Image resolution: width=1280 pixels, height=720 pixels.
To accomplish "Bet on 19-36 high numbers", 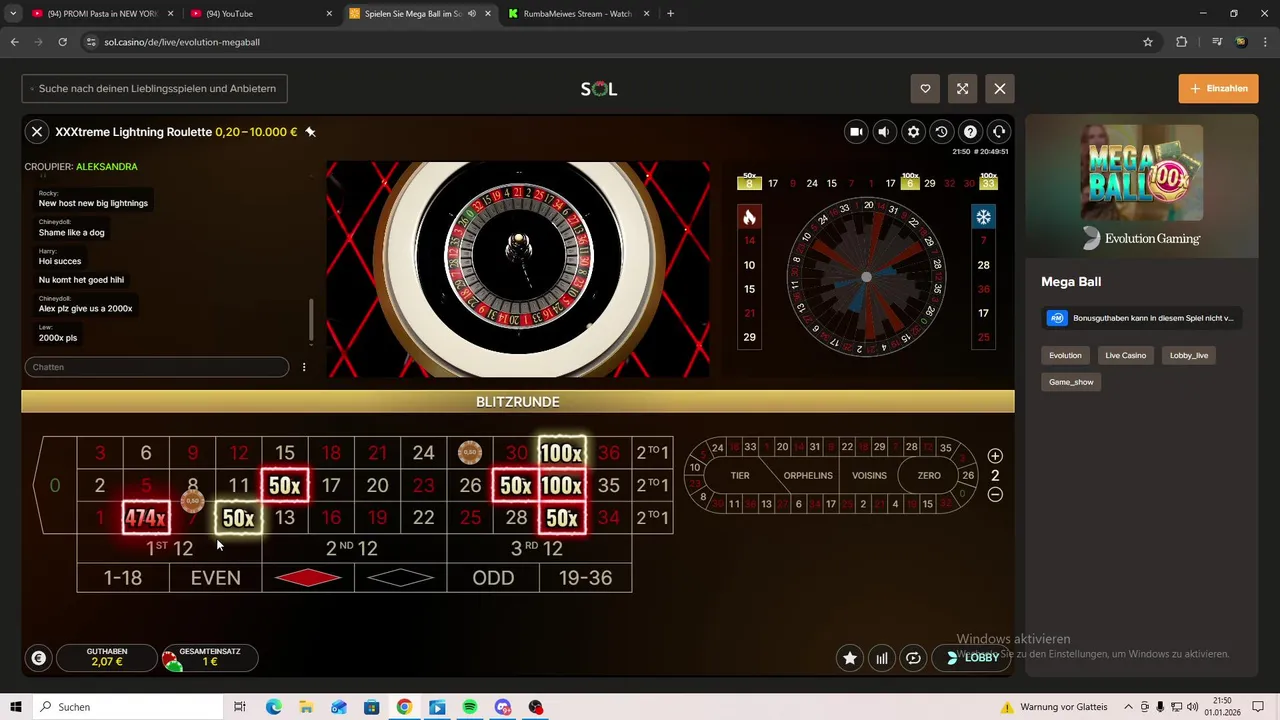I will [x=586, y=578].
